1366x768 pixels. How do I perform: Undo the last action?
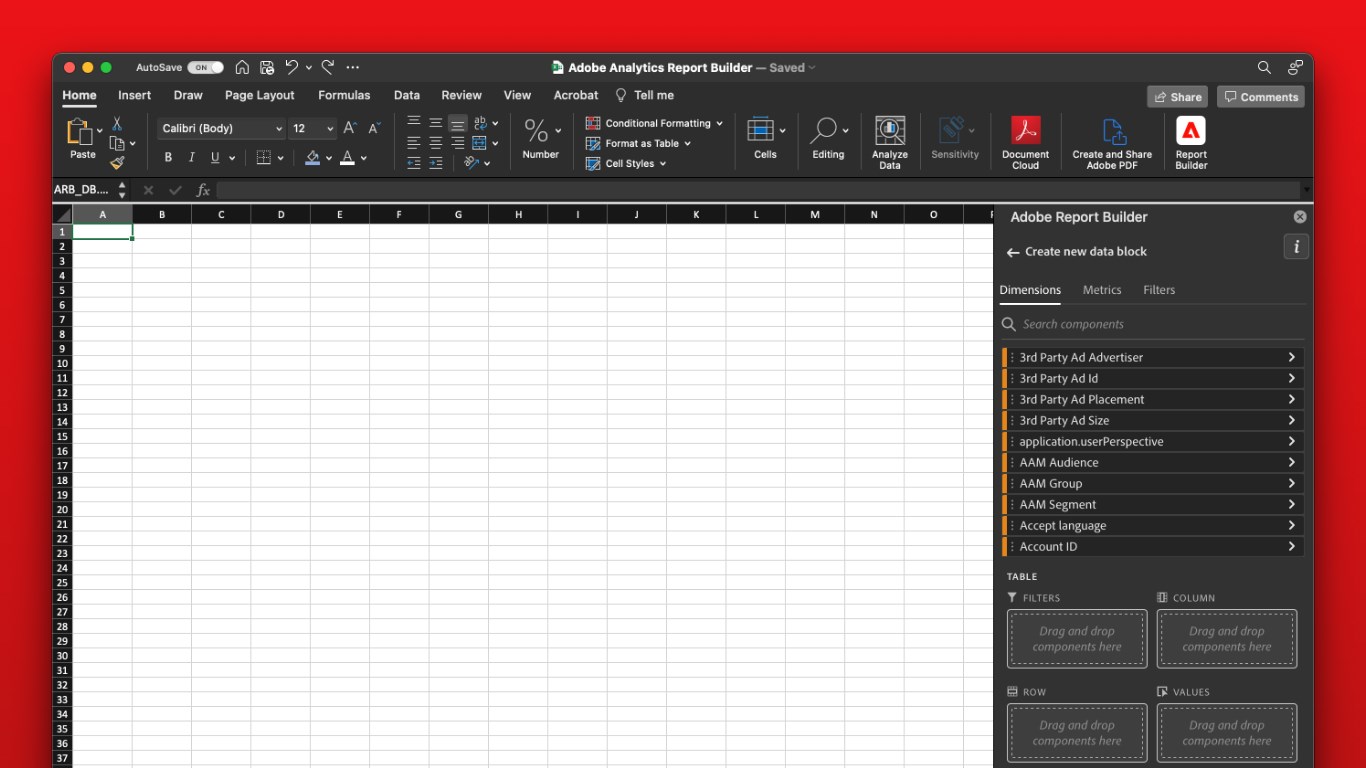(291, 67)
